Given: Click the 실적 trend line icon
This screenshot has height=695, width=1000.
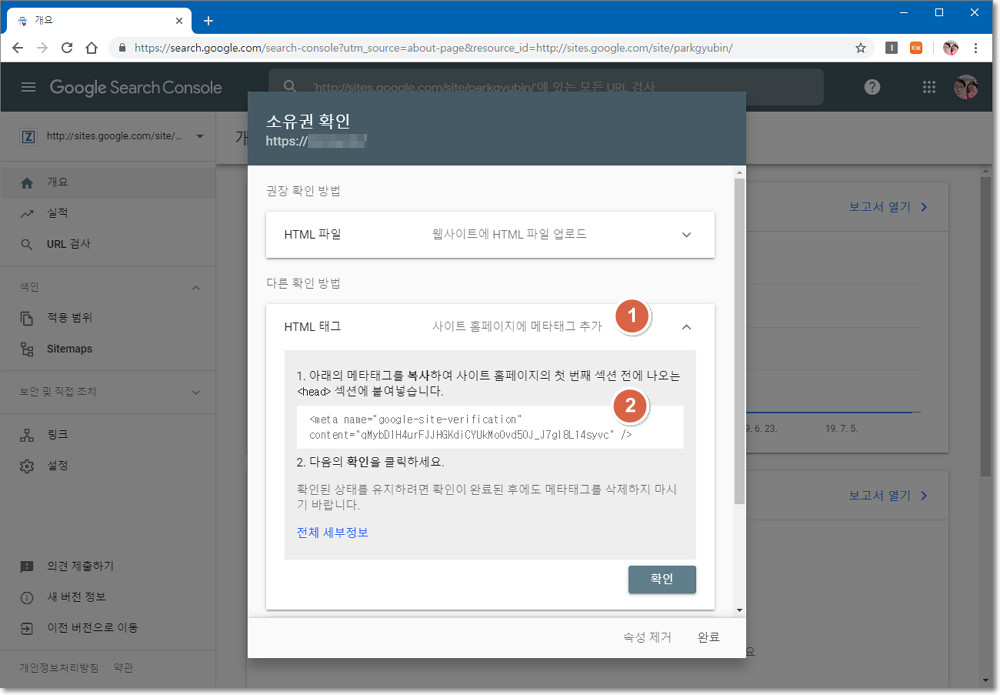Looking at the screenshot, I should tap(27, 214).
